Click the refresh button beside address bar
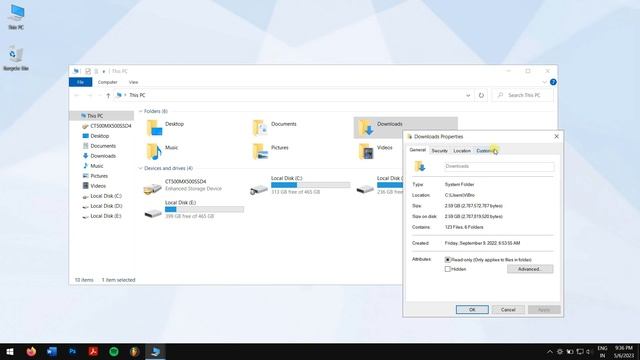The image size is (640, 360). click(481, 95)
